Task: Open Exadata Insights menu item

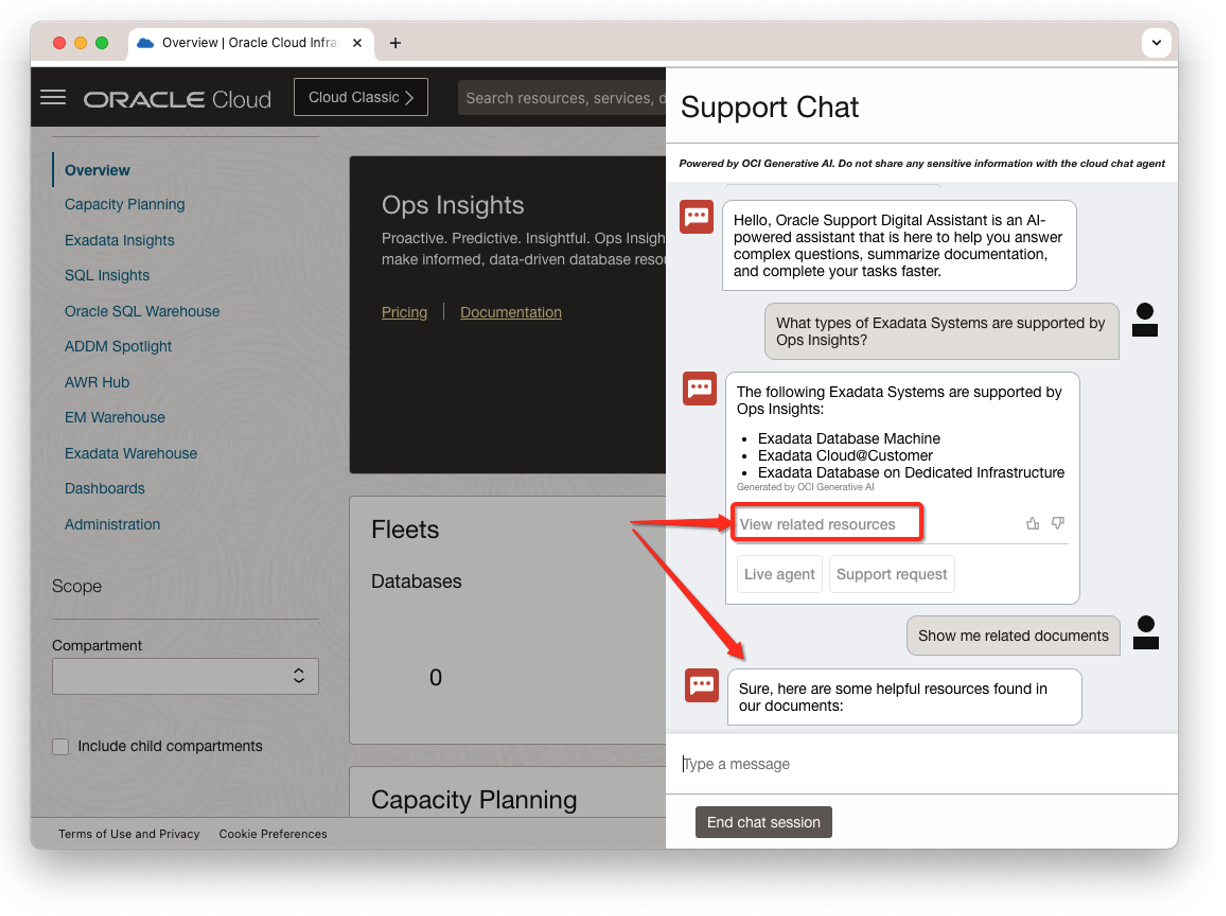Action: point(120,240)
